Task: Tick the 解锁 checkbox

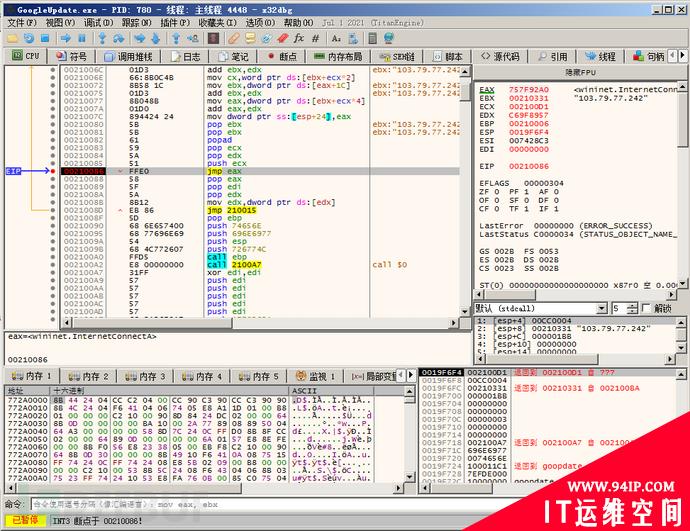Action: click(646, 308)
